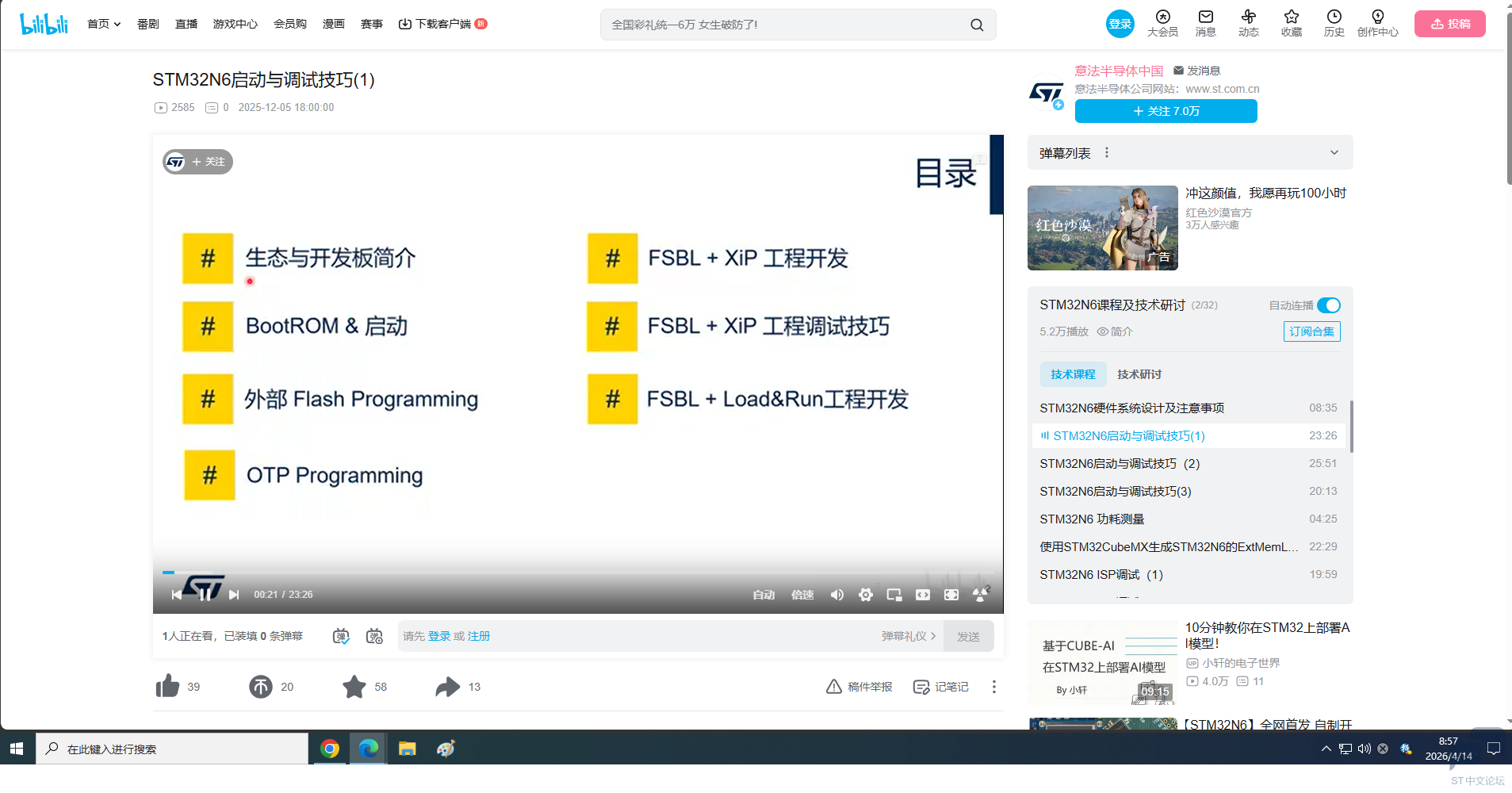This screenshot has width=1512, height=793.
Task: Give a coin to the video
Action: pos(261,687)
